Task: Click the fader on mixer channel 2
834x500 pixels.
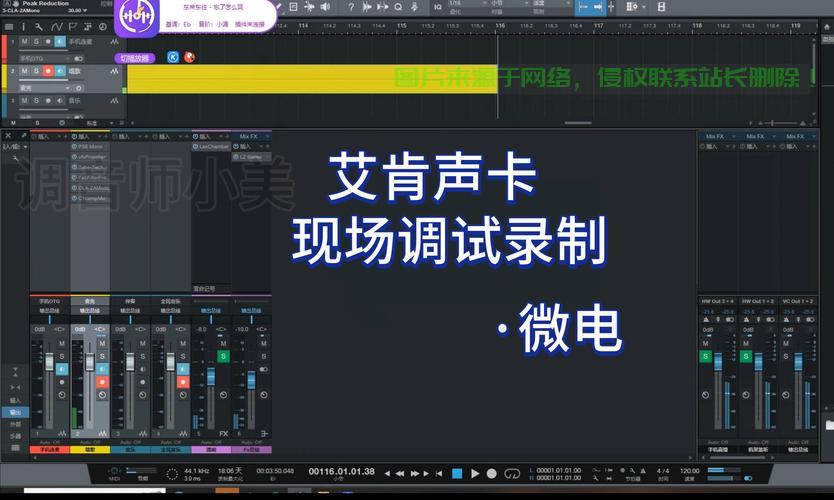Action: click(x=90, y=362)
